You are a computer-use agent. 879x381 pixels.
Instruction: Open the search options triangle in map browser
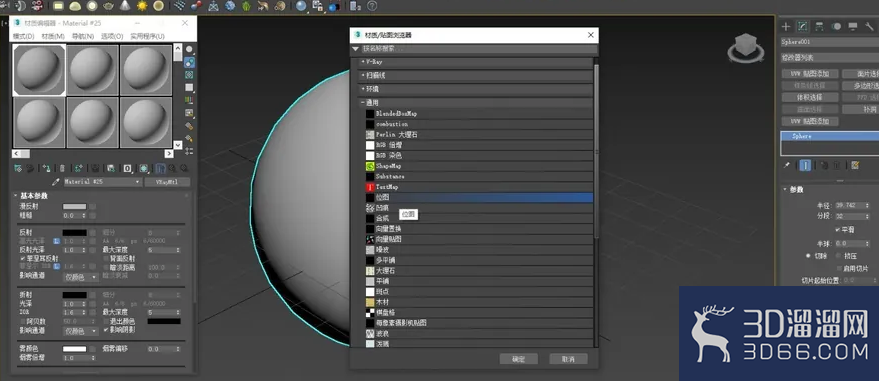[x=355, y=49]
